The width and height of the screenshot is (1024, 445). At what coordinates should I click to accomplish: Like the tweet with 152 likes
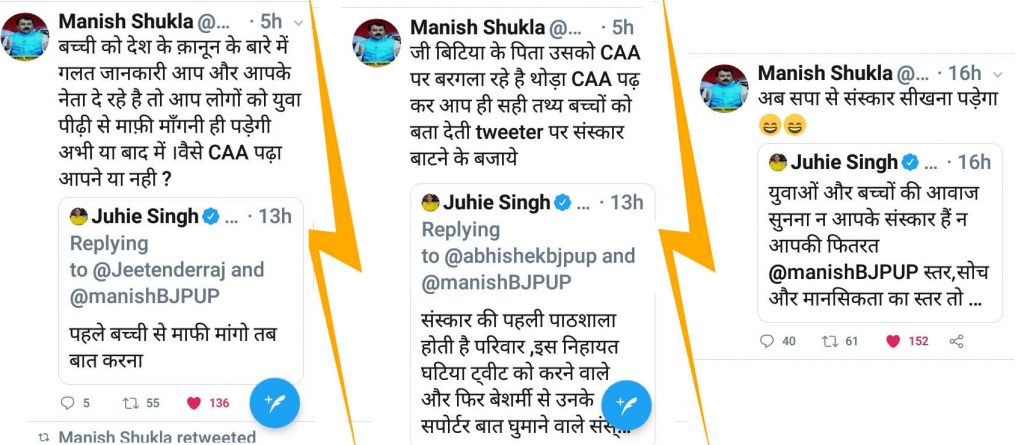(x=893, y=341)
